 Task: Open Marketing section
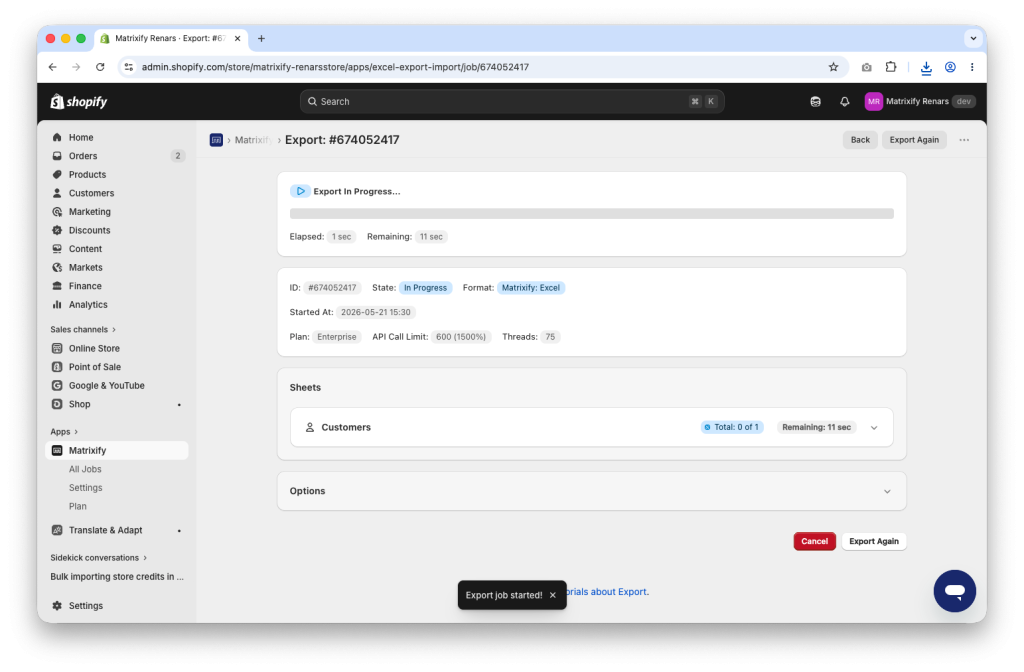pos(89,212)
